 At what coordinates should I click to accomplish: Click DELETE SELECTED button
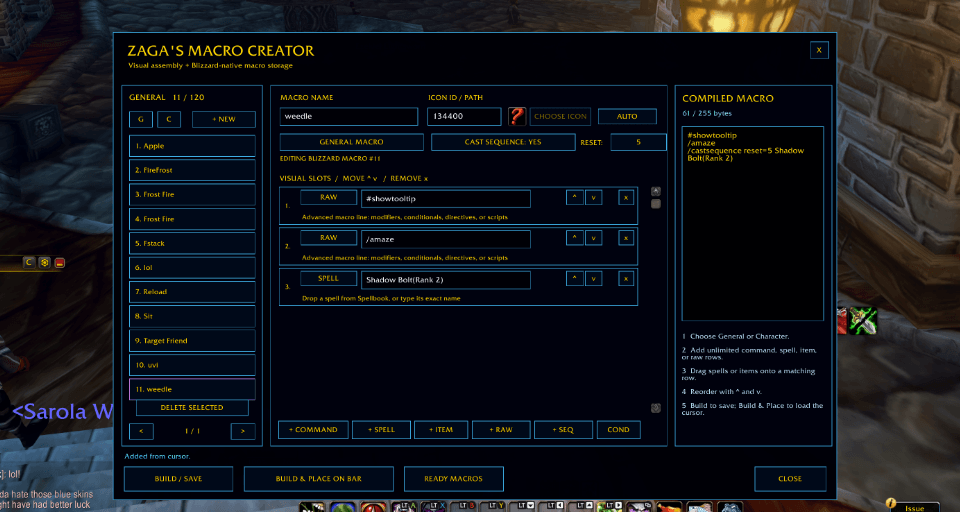192,408
